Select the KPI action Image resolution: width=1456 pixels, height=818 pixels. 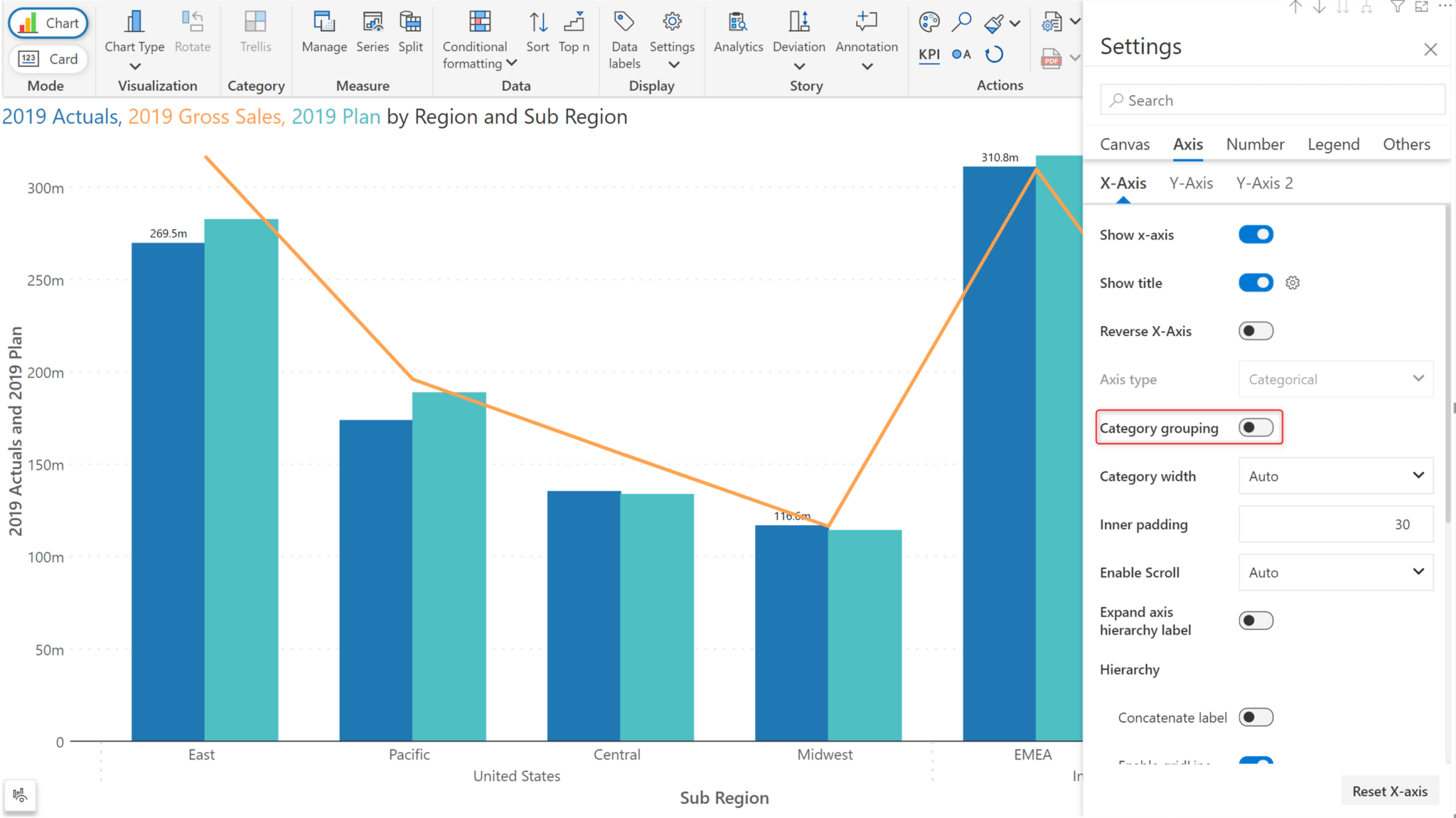click(x=928, y=54)
